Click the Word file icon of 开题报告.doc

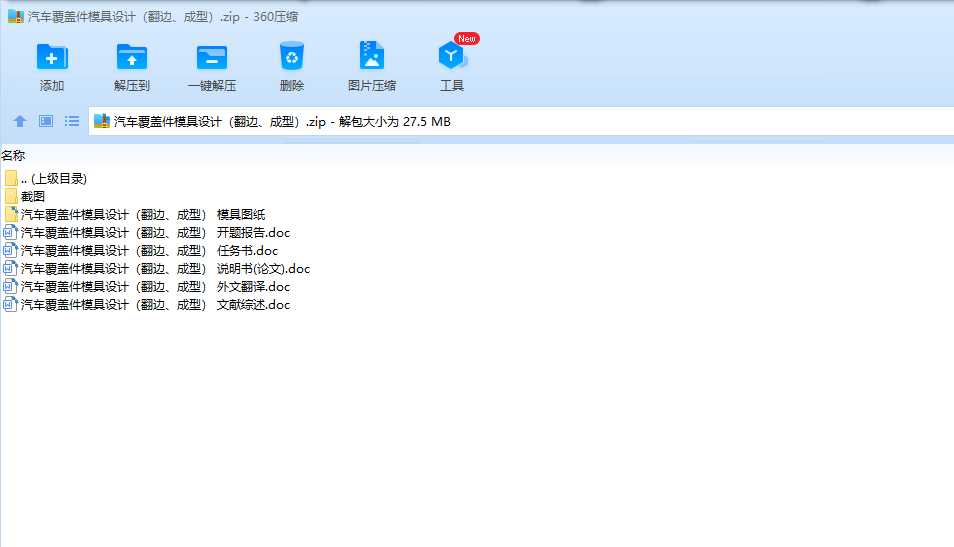tap(10, 232)
